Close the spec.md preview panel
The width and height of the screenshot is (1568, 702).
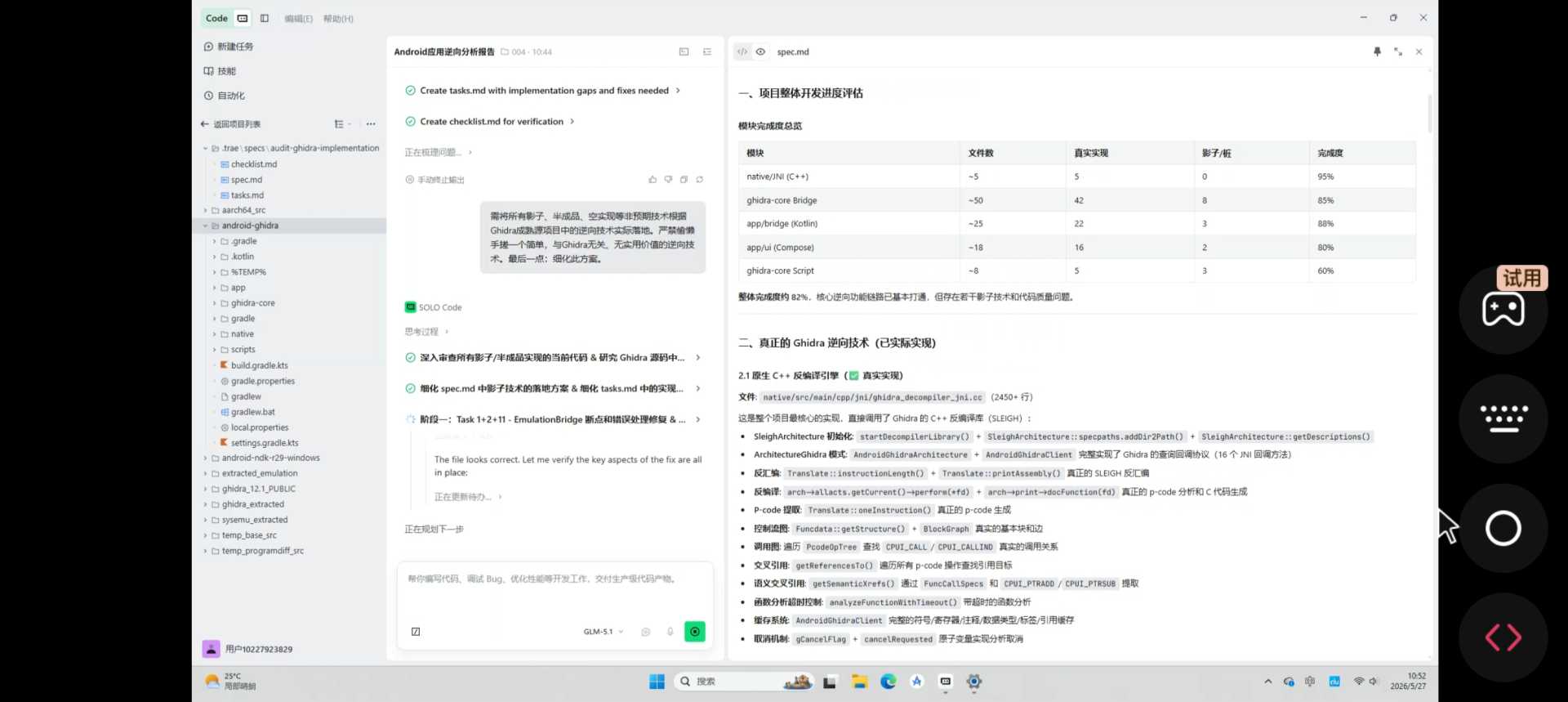(x=1419, y=51)
